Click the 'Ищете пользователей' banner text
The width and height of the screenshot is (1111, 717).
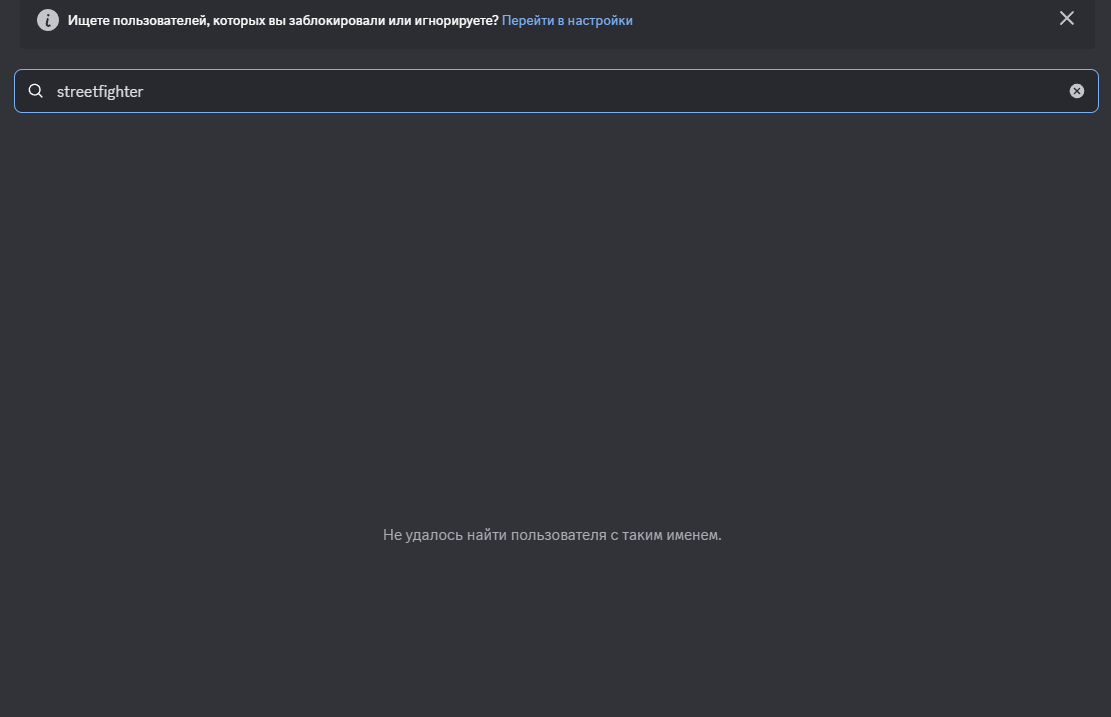pos(283,20)
